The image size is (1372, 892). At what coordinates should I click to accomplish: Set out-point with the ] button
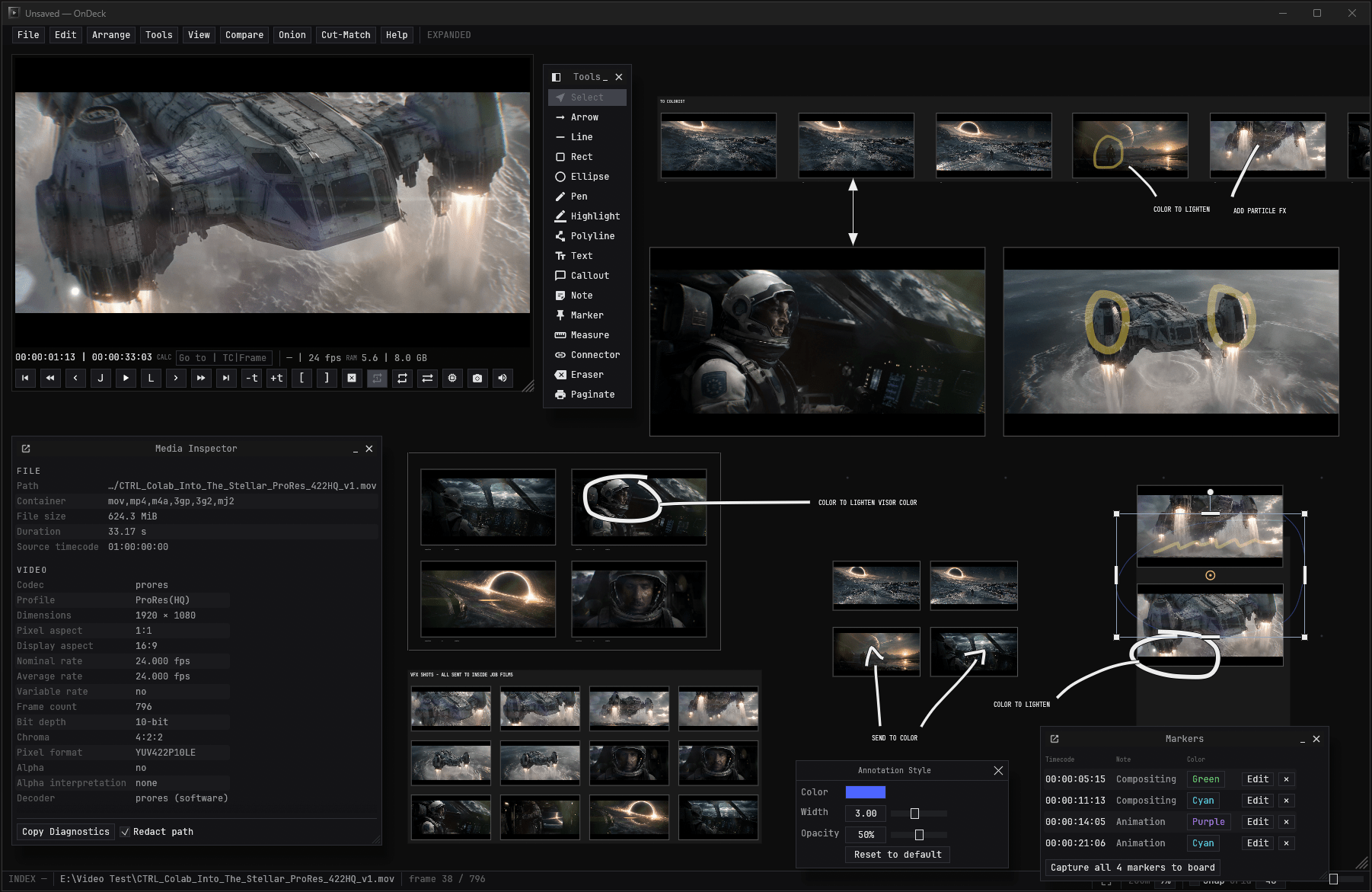click(x=327, y=378)
